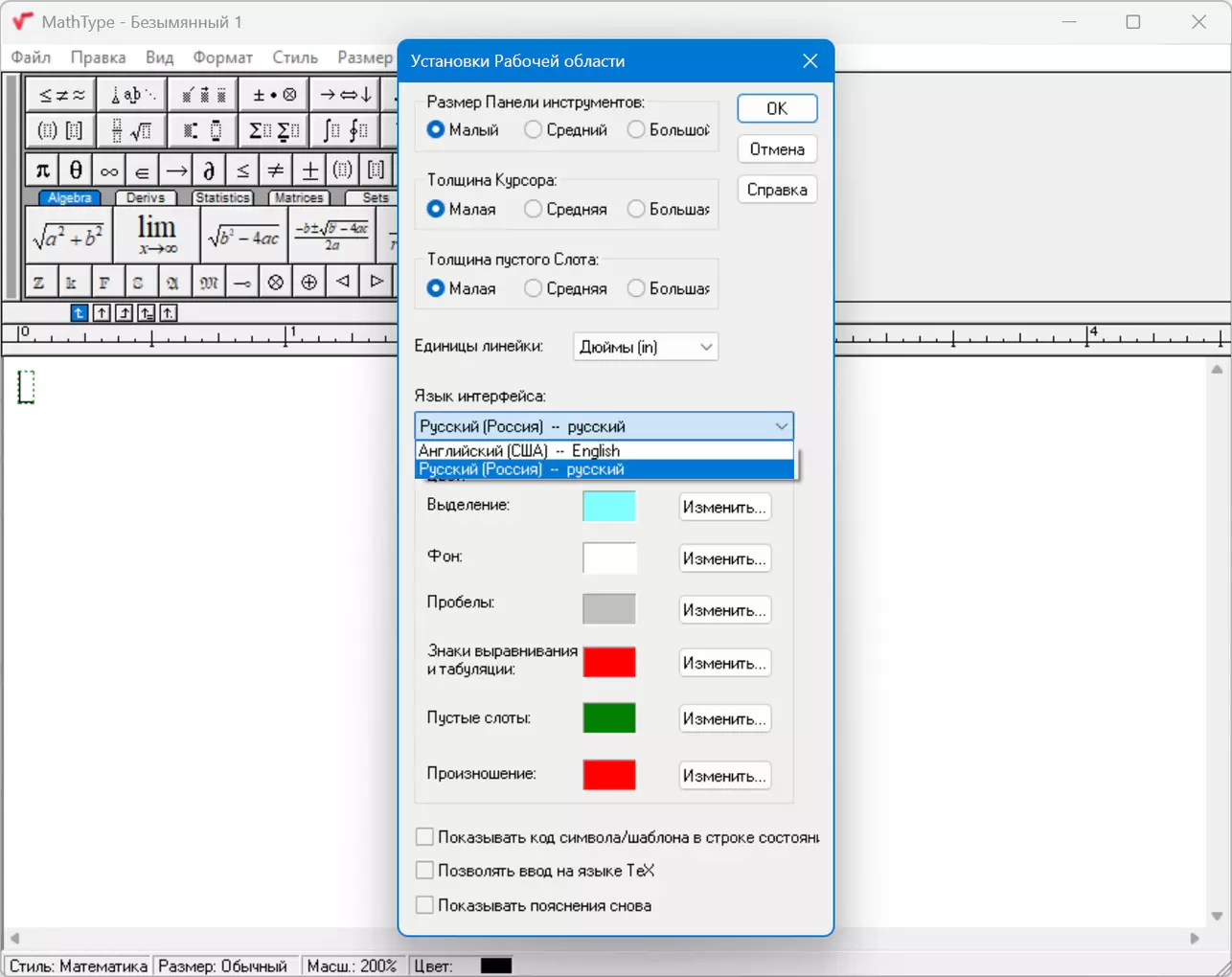Insert the infinity symbol
Image resolution: width=1232 pixels, height=977 pixels.
coord(109,170)
